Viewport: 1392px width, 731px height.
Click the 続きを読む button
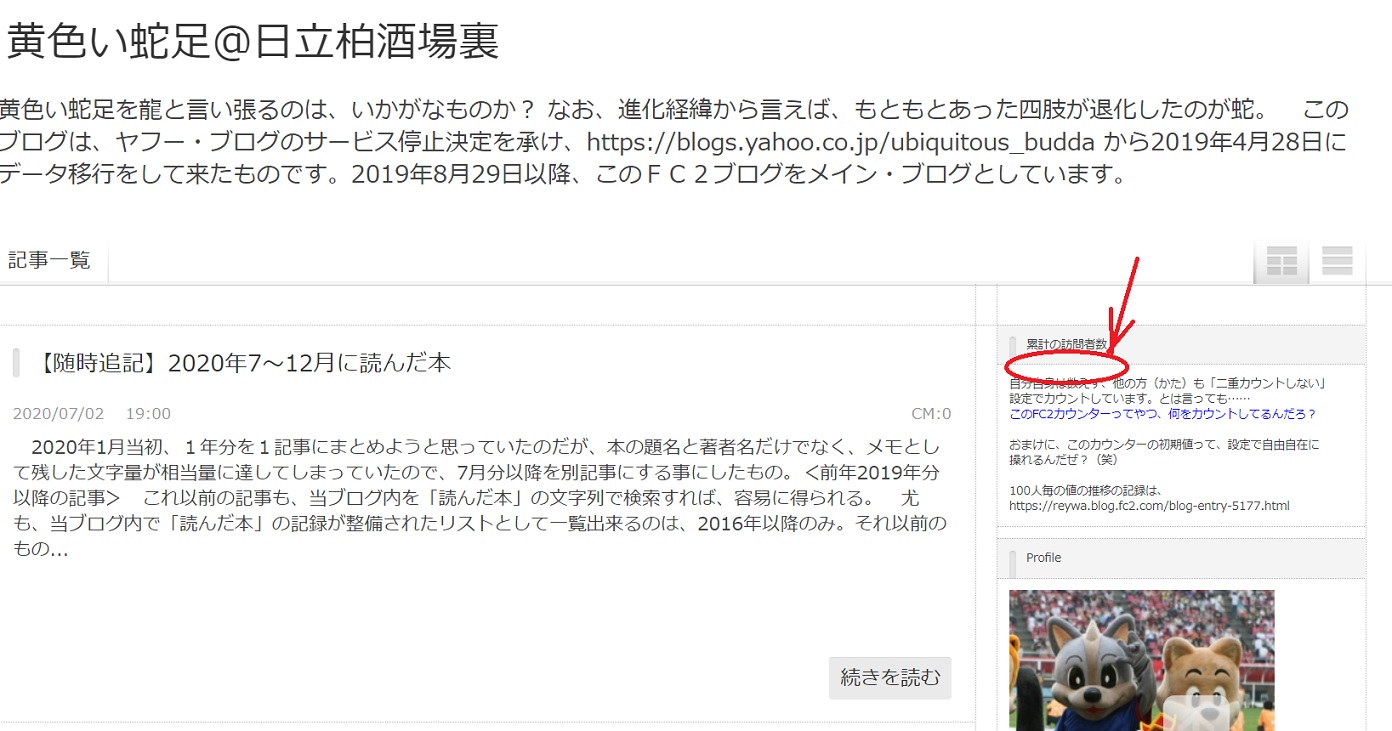pyautogui.click(x=890, y=678)
